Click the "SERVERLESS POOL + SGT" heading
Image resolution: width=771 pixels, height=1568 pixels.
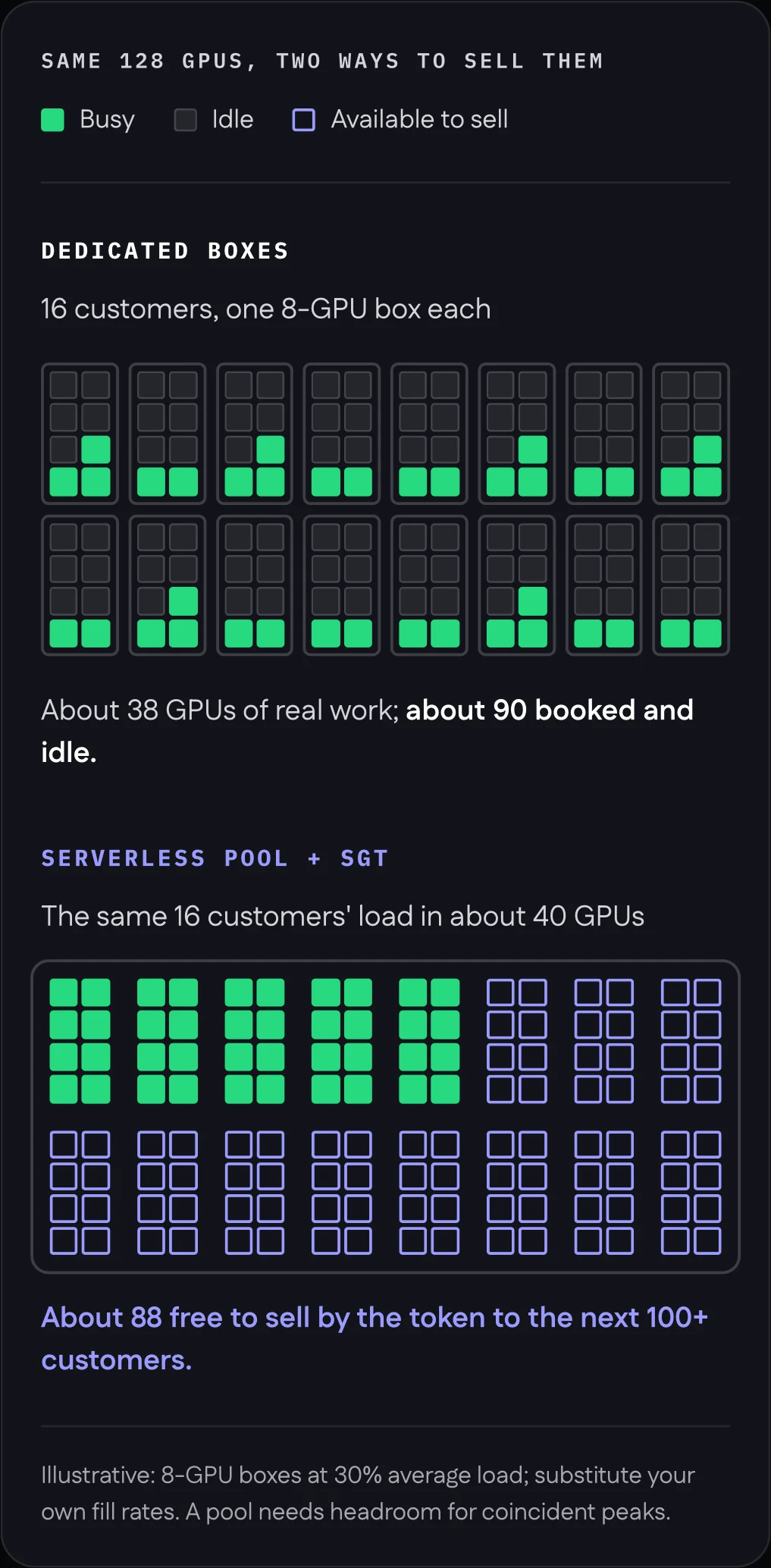tap(215, 858)
